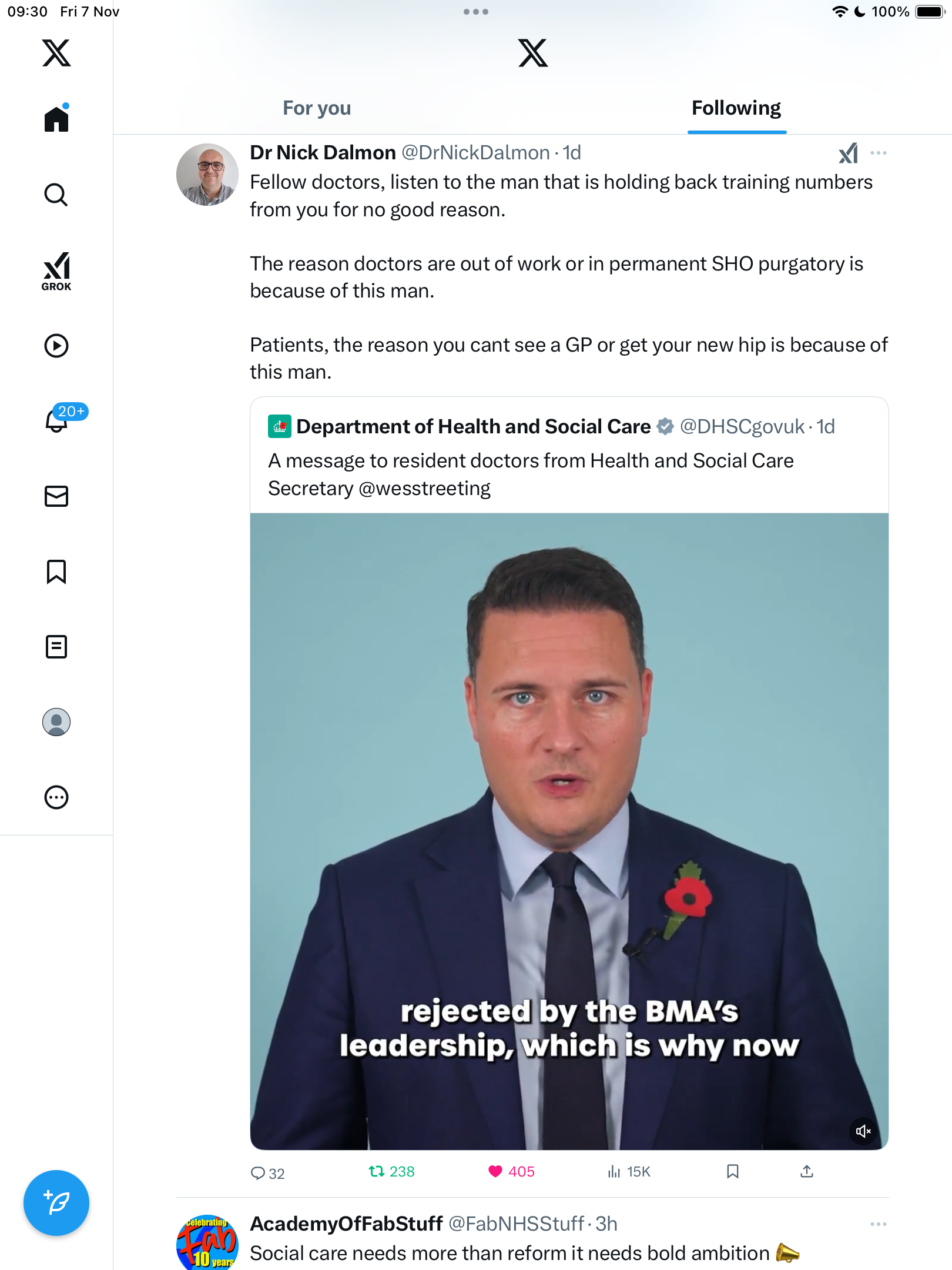The width and height of the screenshot is (952, 1270).
Task: Select the Following tab
Action: click(x=736, y=108)
